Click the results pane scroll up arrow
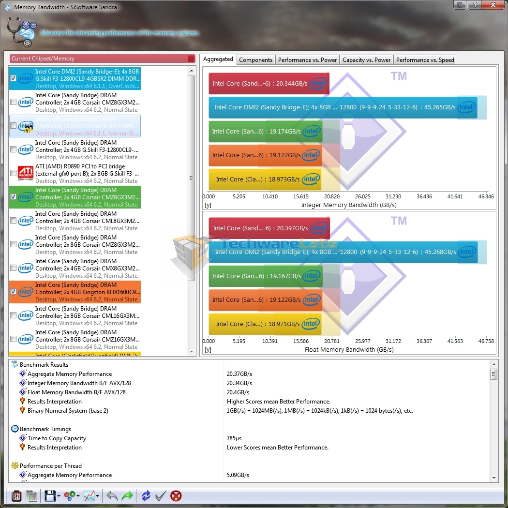Viewport: 508px width, 508px height. pyautogui.click(x=494, y=364)
